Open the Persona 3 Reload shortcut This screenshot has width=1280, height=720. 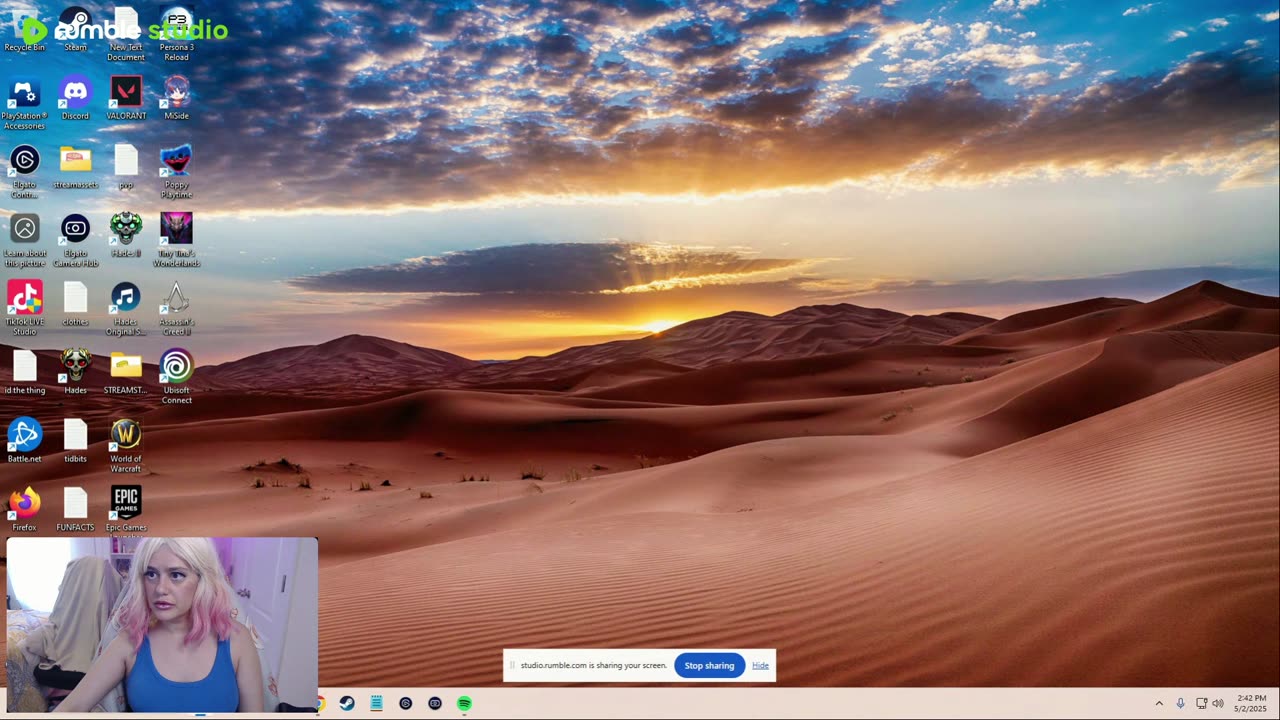176,34
